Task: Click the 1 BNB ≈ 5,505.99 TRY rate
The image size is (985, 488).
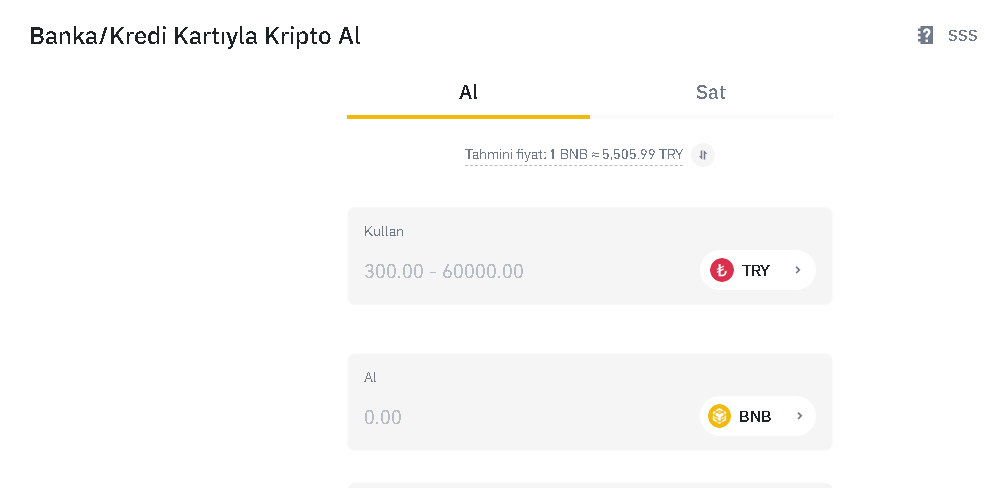Action: [617, 154]
